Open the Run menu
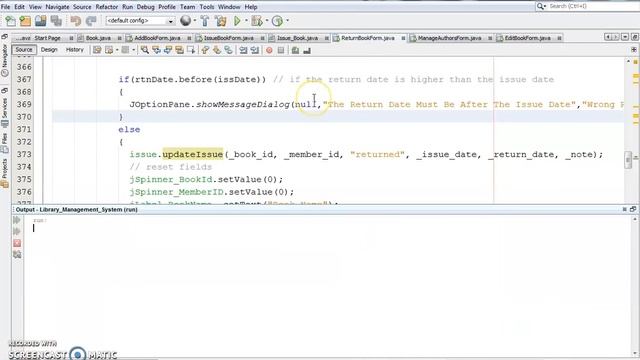640x360 pixels. click(x=127, y=7)
